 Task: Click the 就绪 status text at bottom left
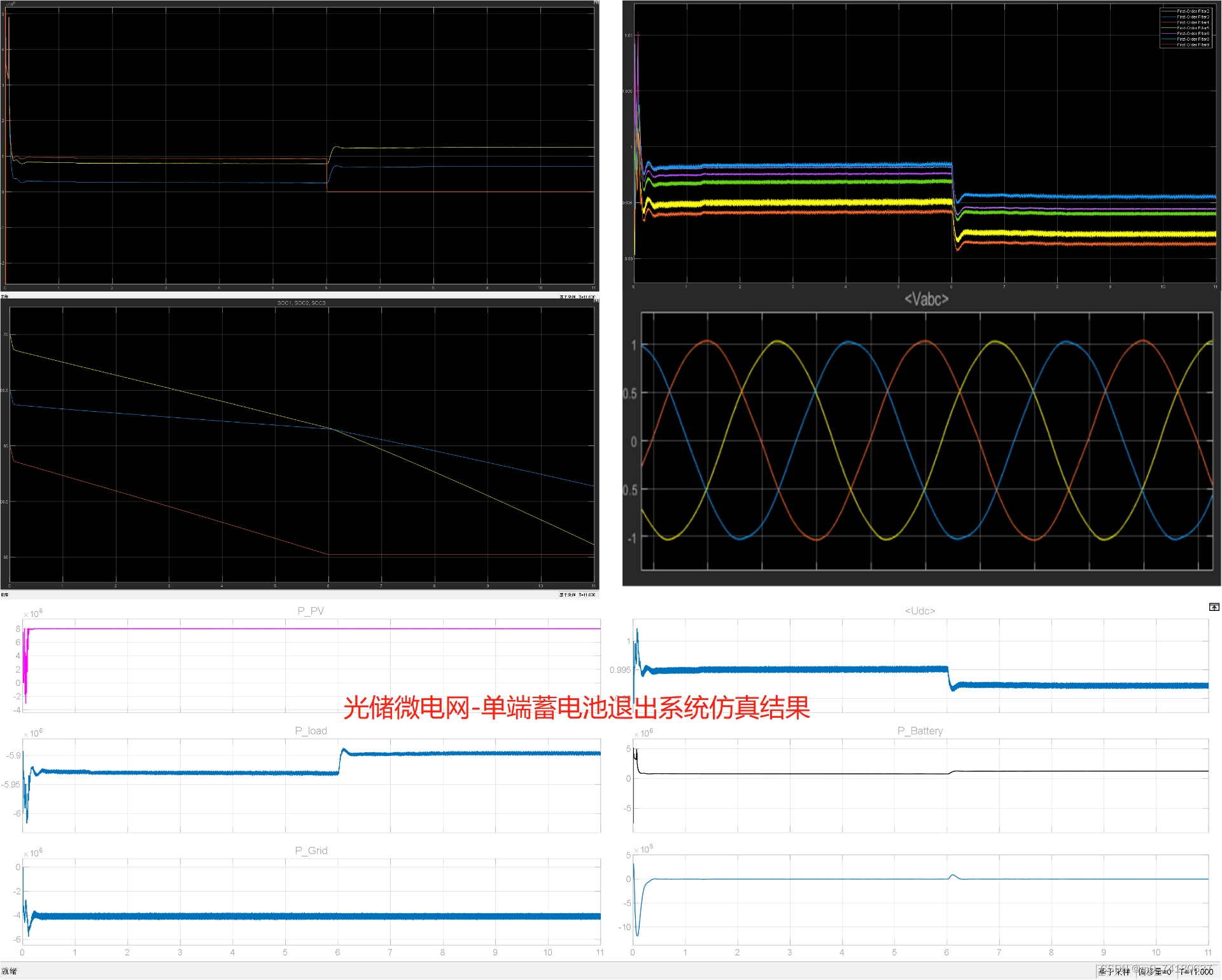(9, 972)
